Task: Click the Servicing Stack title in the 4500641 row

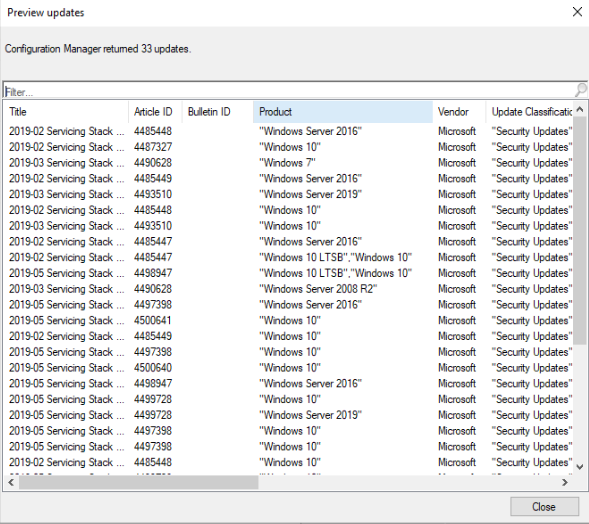Action: [66, 320]
